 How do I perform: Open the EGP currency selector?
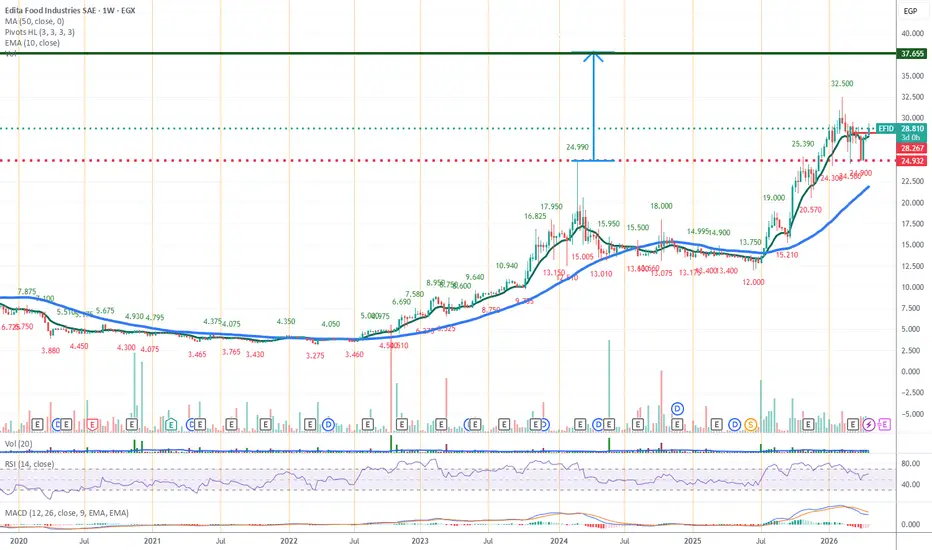tap(911, 11)
